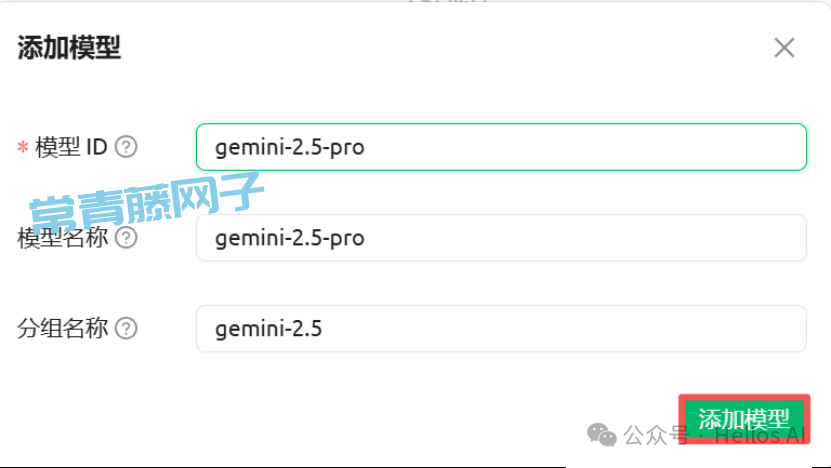Screen dimensions: 831x468
Task: Click the 模型名称 label text
Action: pyautogui.click(x=63, y=238)
